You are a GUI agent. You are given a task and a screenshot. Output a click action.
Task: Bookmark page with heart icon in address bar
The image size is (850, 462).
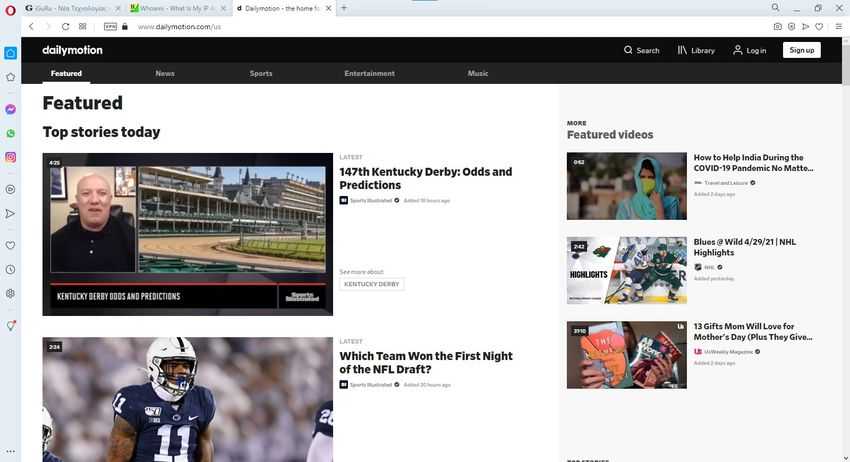click(x=819, y=27)
